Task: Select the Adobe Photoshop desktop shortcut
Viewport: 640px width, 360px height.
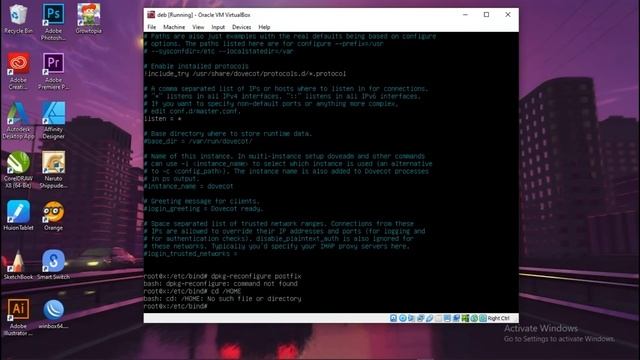Action: [x=53, y=22]
